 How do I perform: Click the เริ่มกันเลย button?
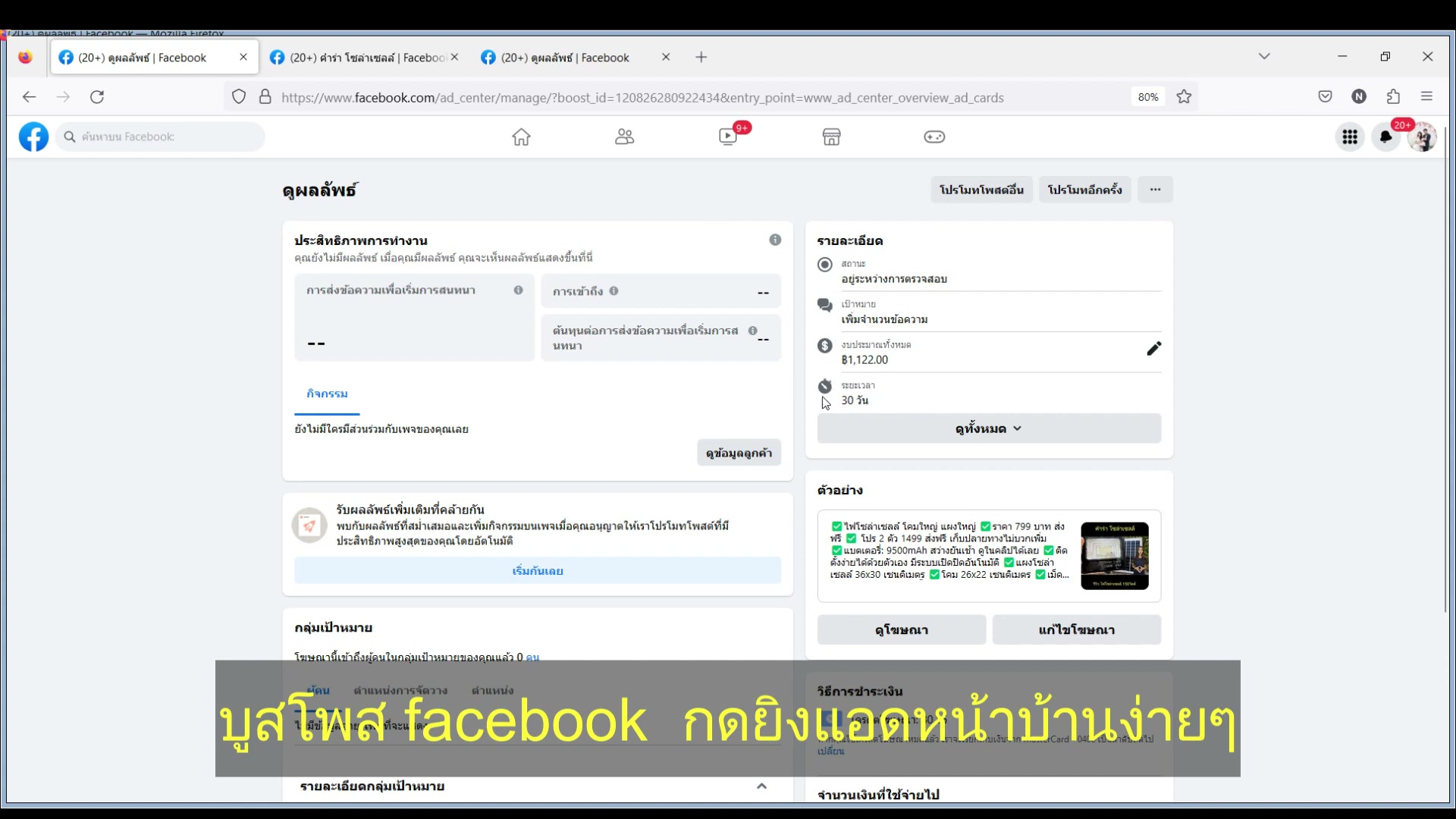(537, 570)
